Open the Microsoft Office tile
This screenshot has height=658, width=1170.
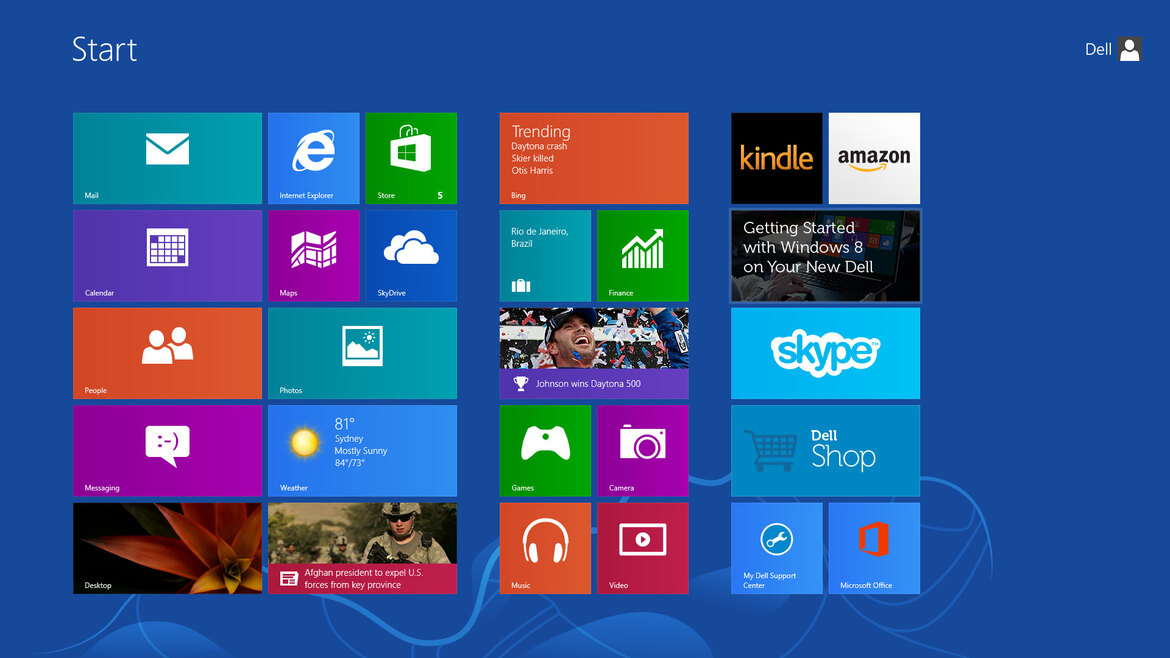874,548
